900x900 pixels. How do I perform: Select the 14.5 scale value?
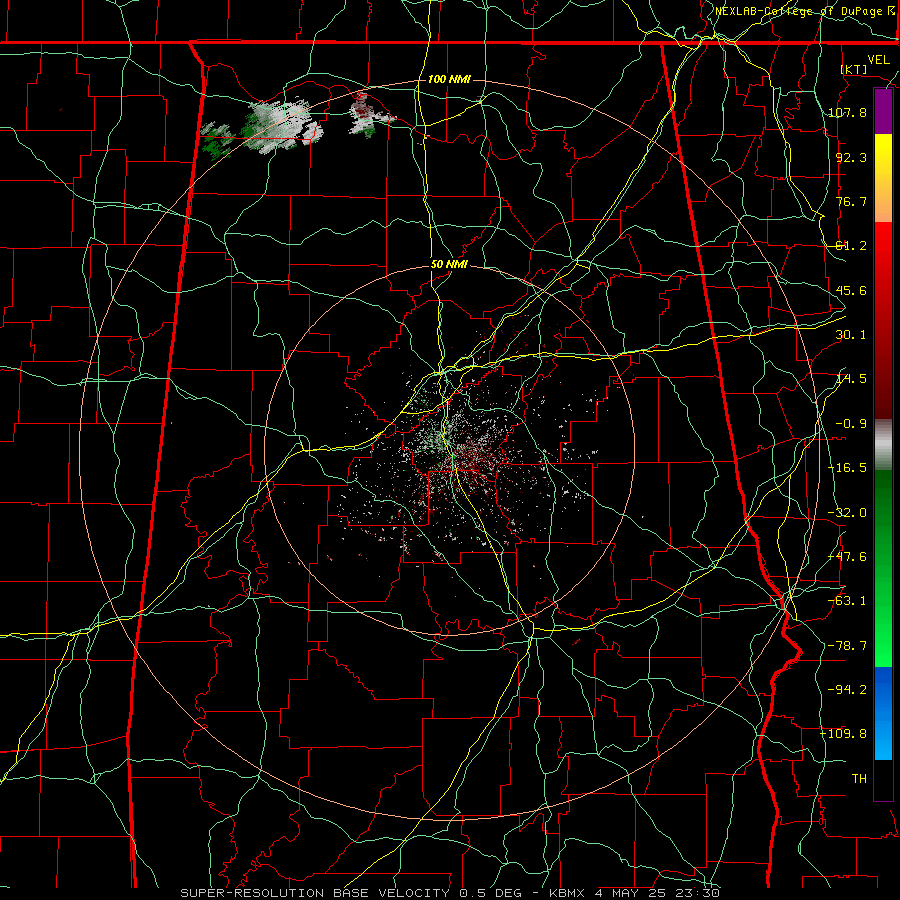click(851, 379)
